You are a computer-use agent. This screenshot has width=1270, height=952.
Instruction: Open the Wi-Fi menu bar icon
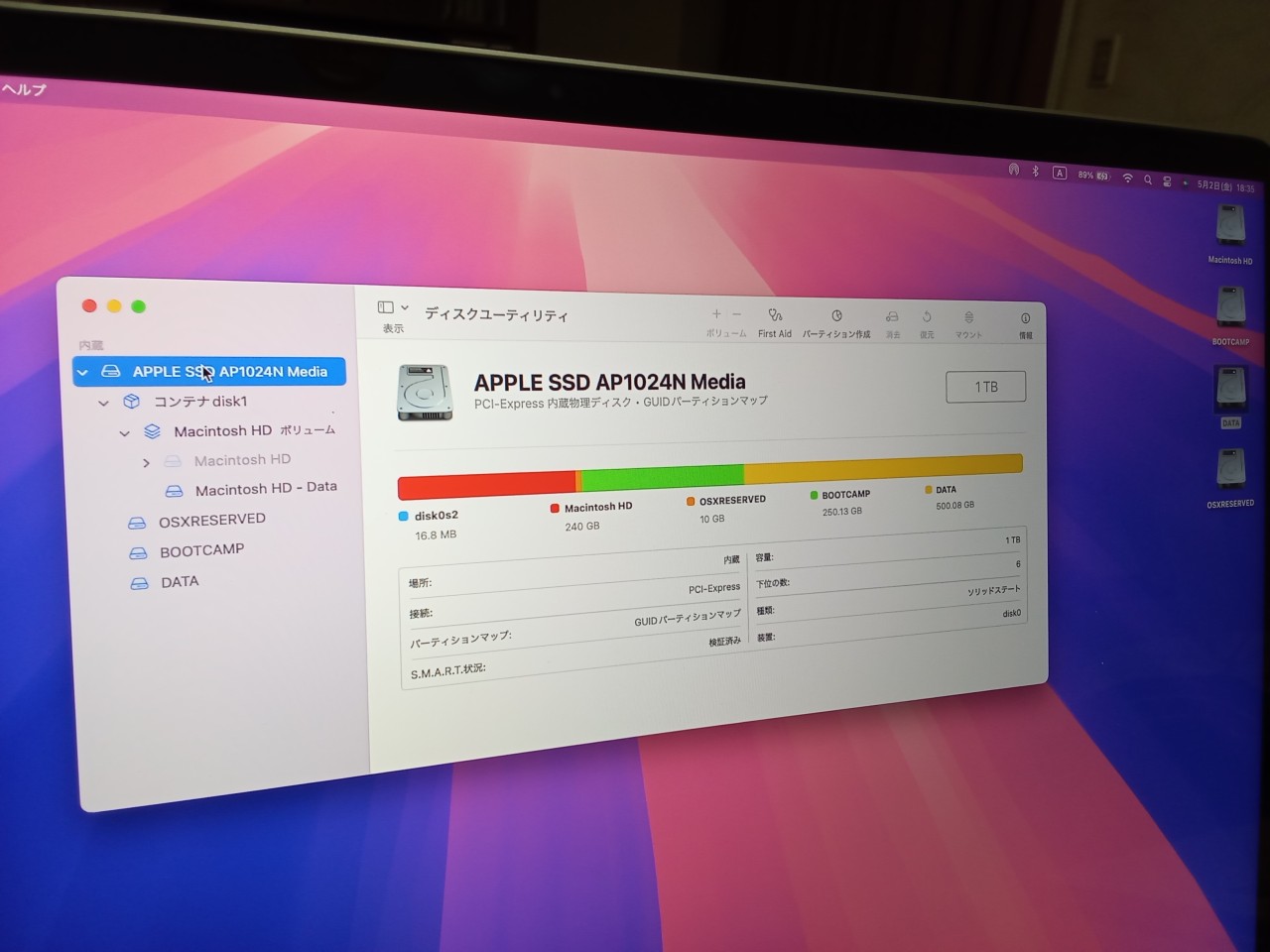point(1127,178)
